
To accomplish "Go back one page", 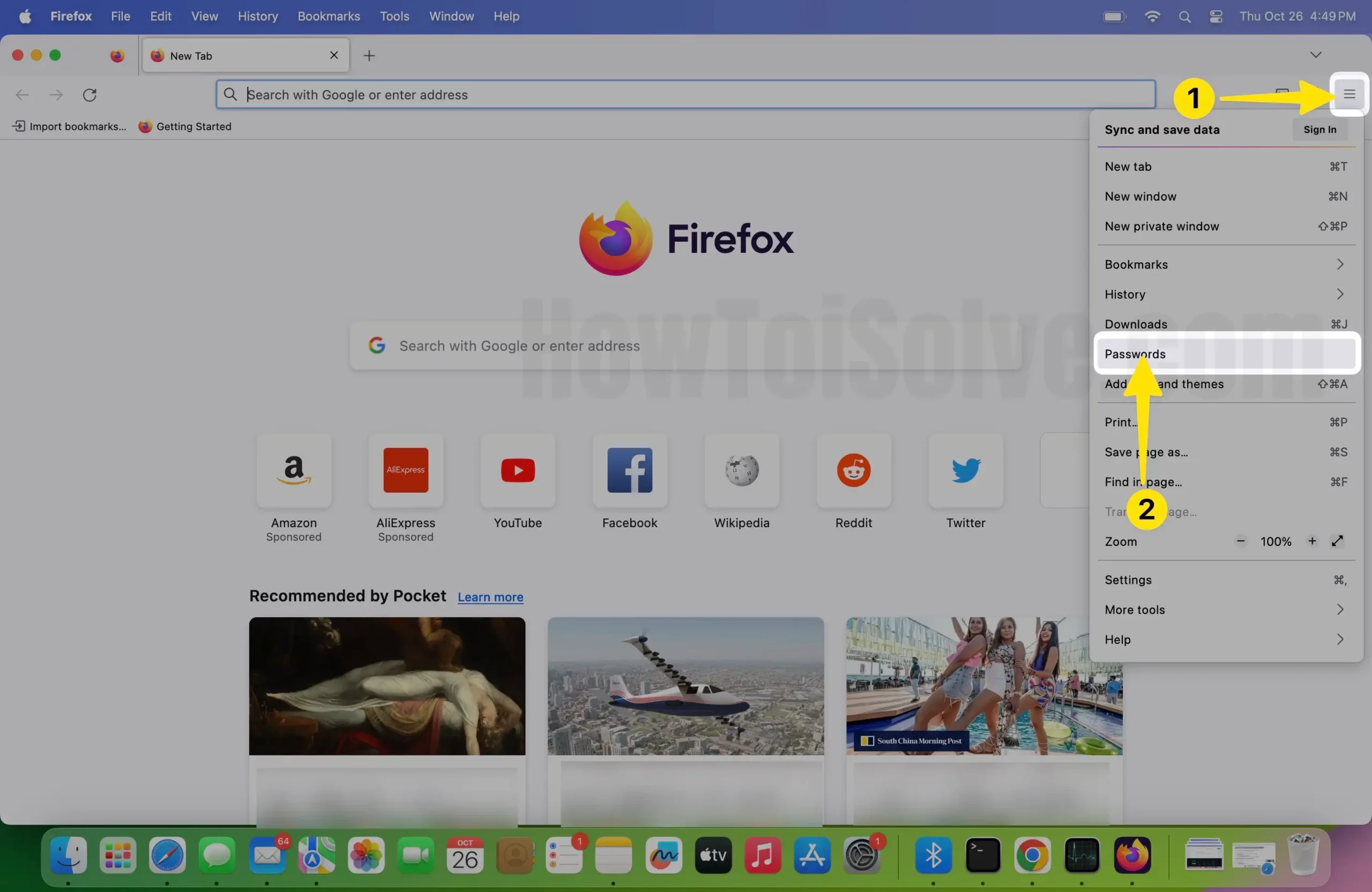I will 22,94.
